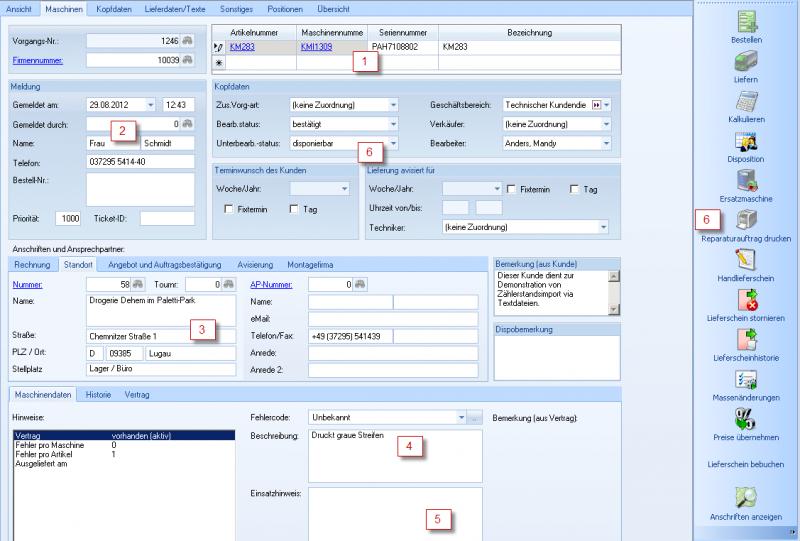Open the Historie tab

98,395
